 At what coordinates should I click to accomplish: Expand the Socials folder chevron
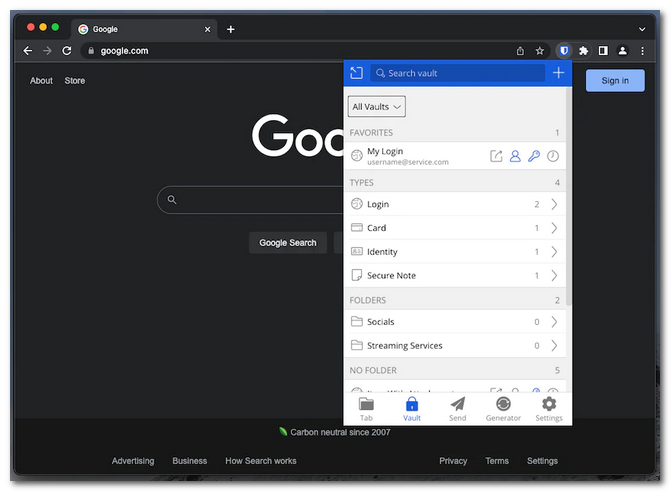[554, 322]
